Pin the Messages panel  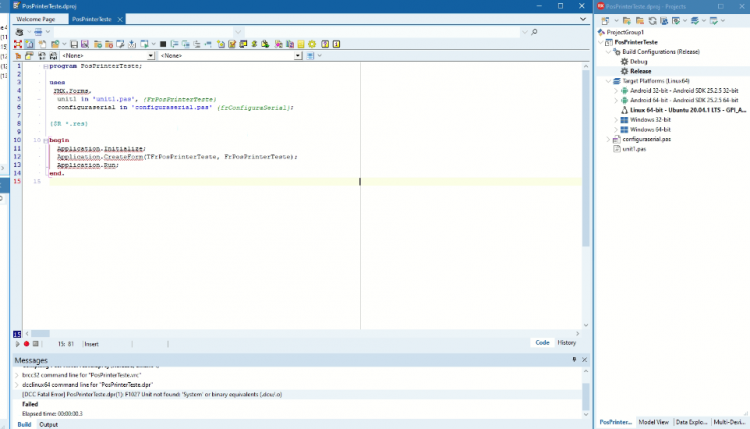tap(574, 360)
